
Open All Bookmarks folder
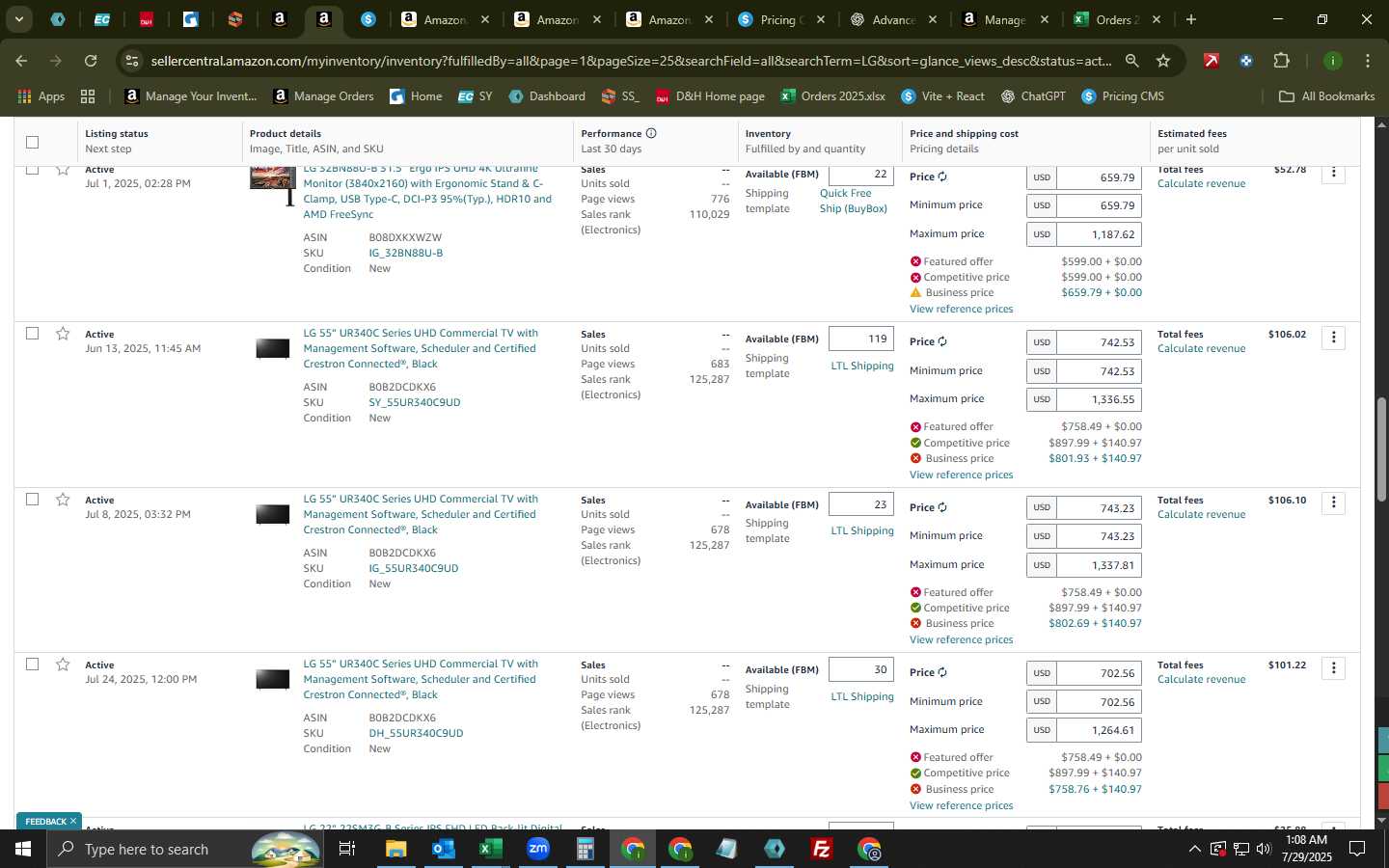pos(1326,96)
